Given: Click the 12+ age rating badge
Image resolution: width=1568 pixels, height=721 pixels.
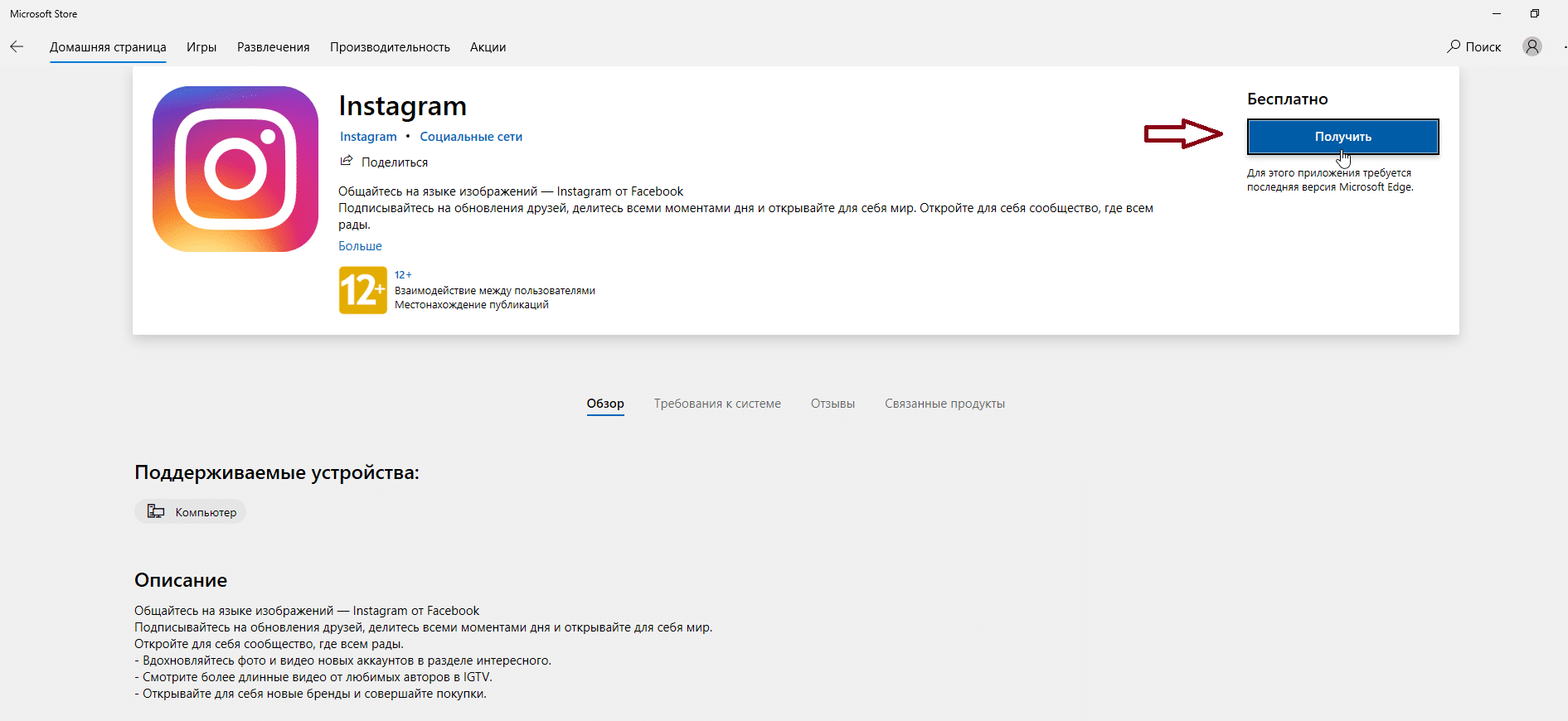Looking at the screenshot, I should tap(362, 290).
